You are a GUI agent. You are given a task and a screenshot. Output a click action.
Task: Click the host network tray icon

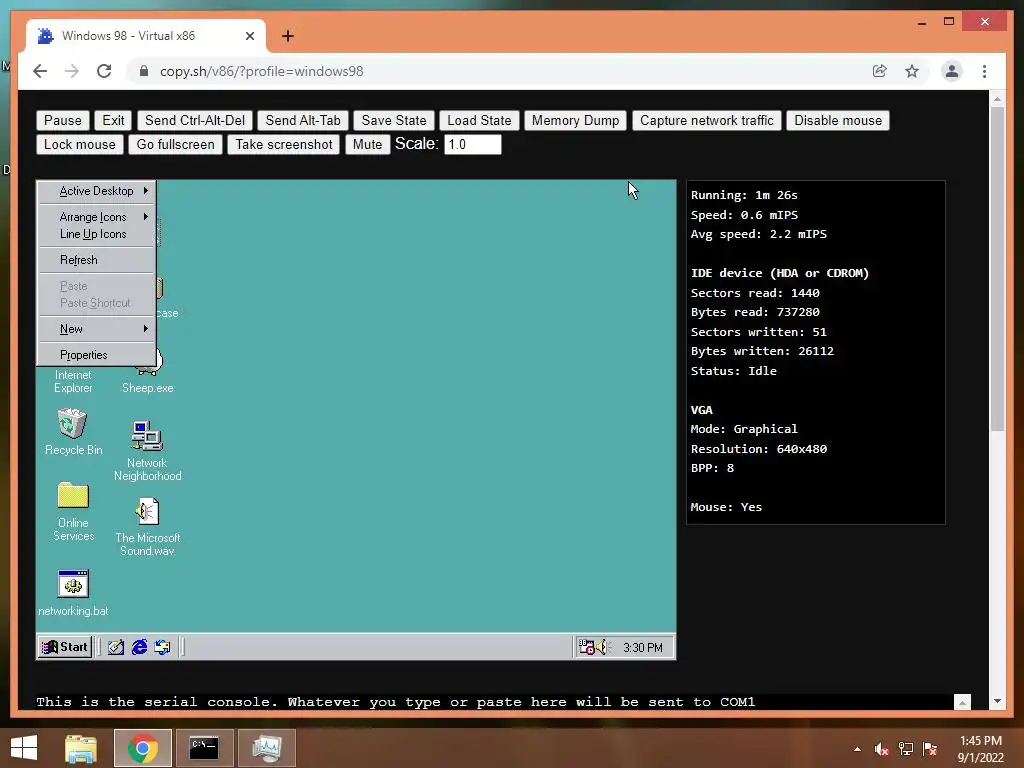[x=906, y=749]
